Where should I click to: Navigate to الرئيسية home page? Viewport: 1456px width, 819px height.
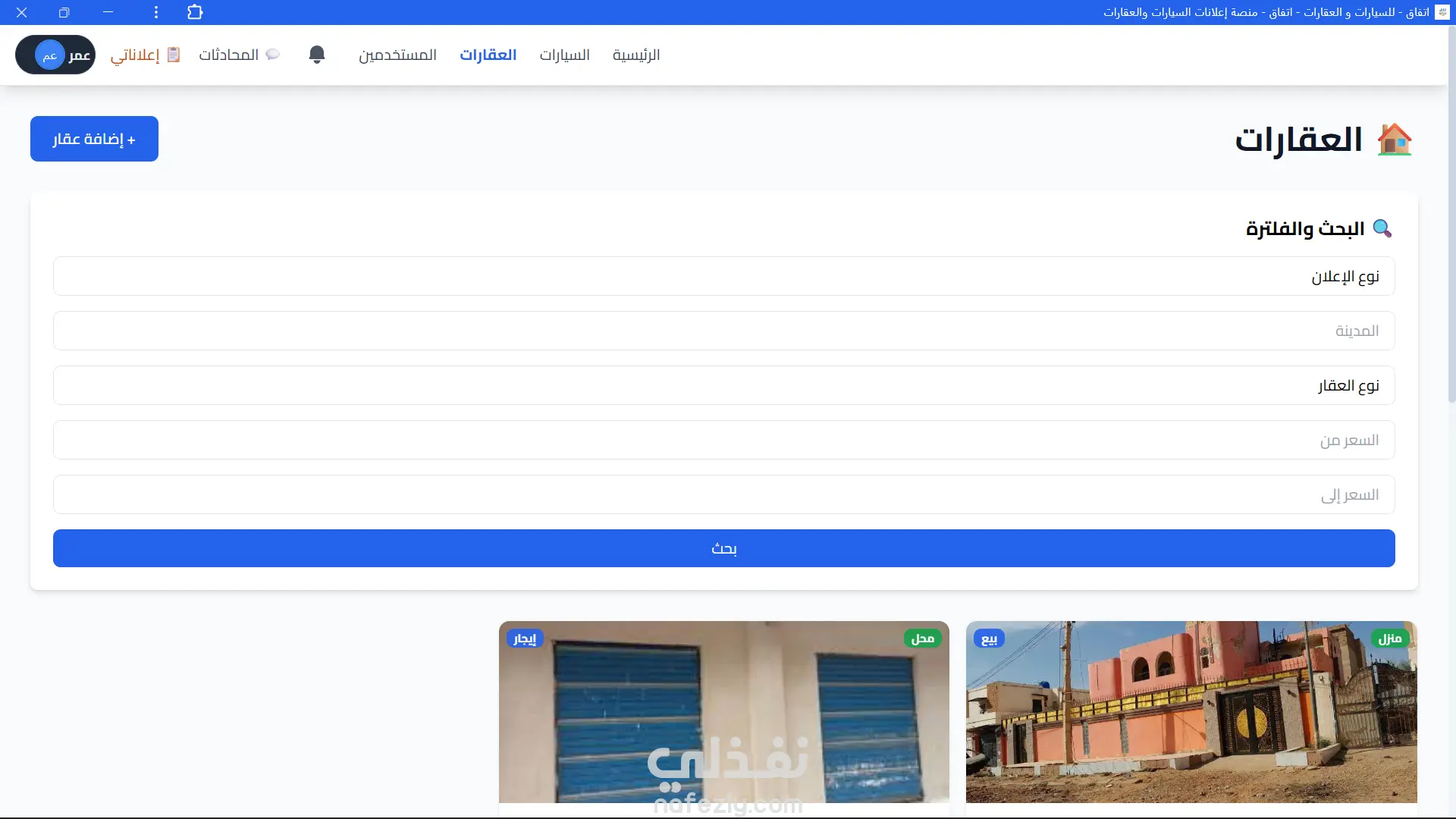pyautogui.click(x=635, y=55)
